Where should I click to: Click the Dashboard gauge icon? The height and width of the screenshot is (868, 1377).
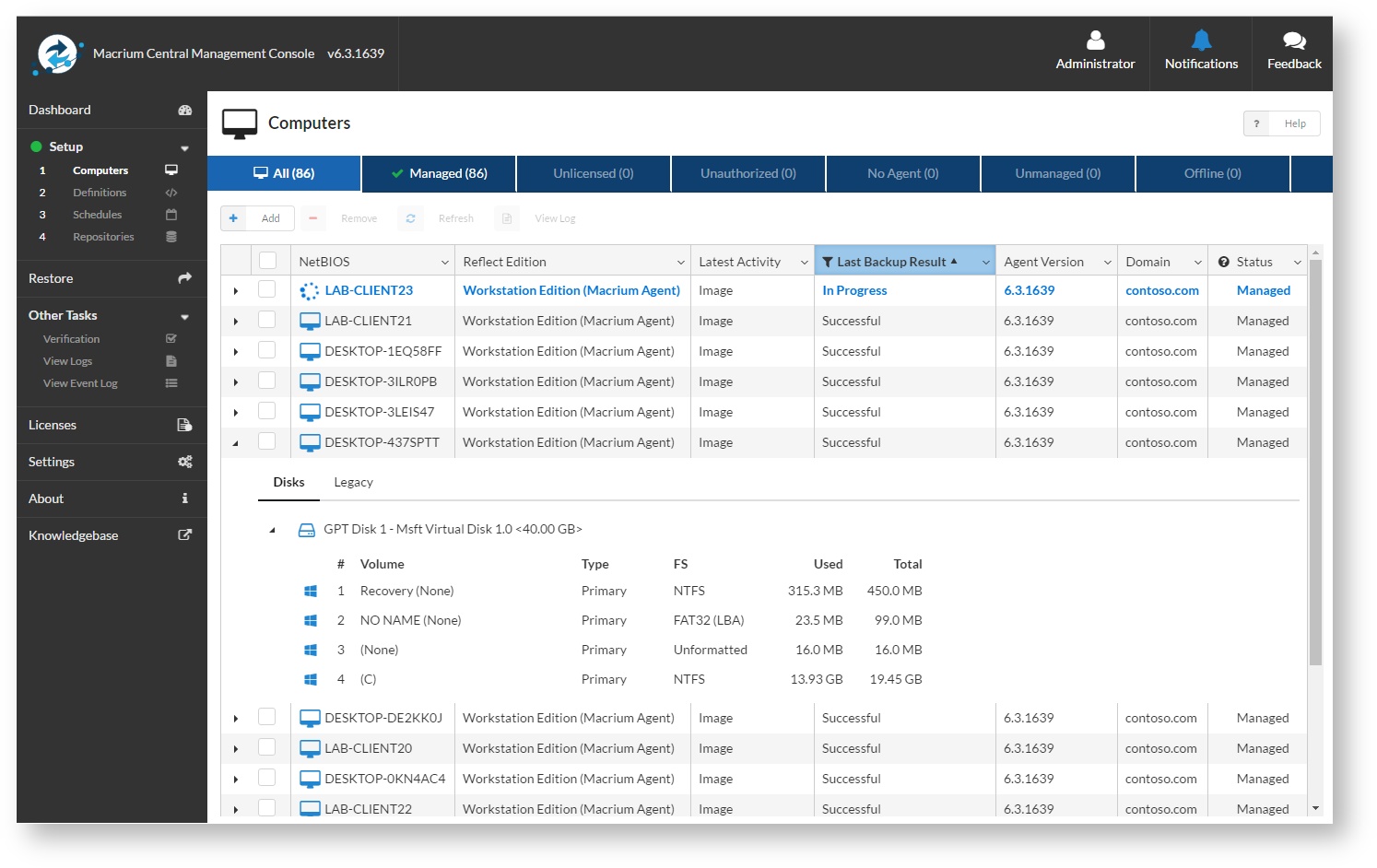click(184, 110)
